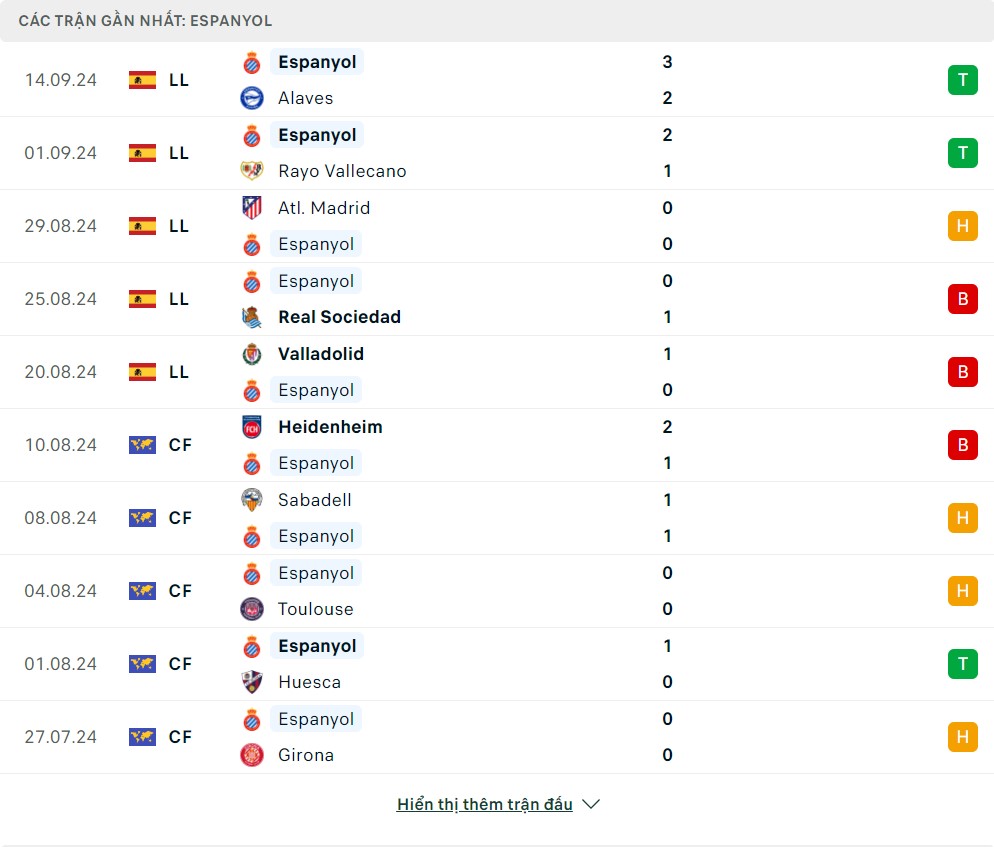Select the 27.07.24 match date
The image size is (994, 847).
[x=61, y=737]
